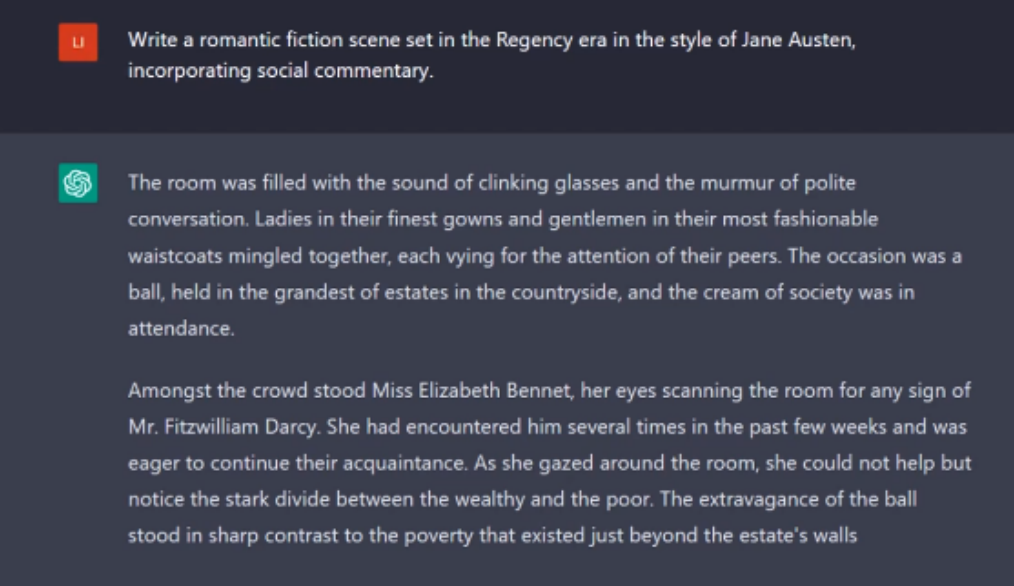1014x586 pixels.
Task: Click the green ChatGPT logo icon
Action: pos(78,183)
